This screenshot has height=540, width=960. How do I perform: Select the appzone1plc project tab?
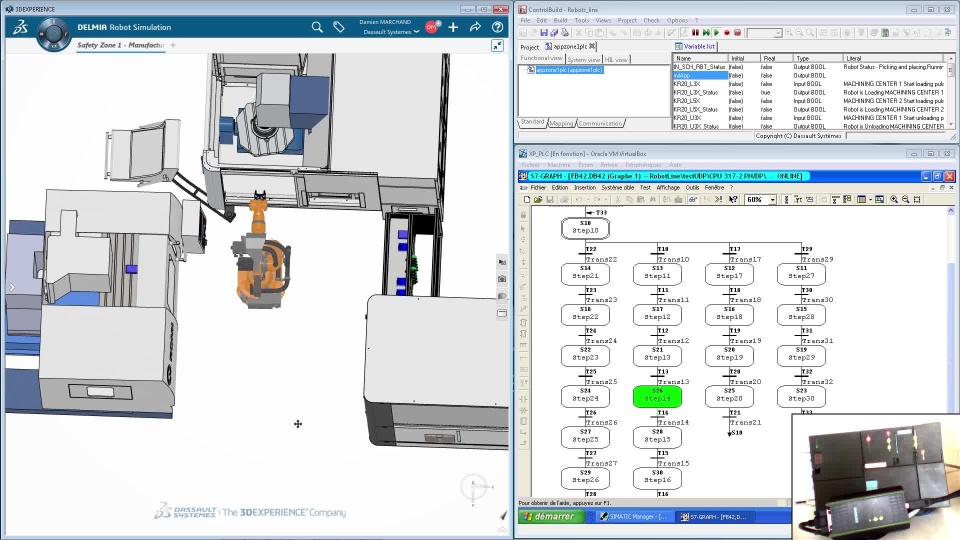click(570, 47)
